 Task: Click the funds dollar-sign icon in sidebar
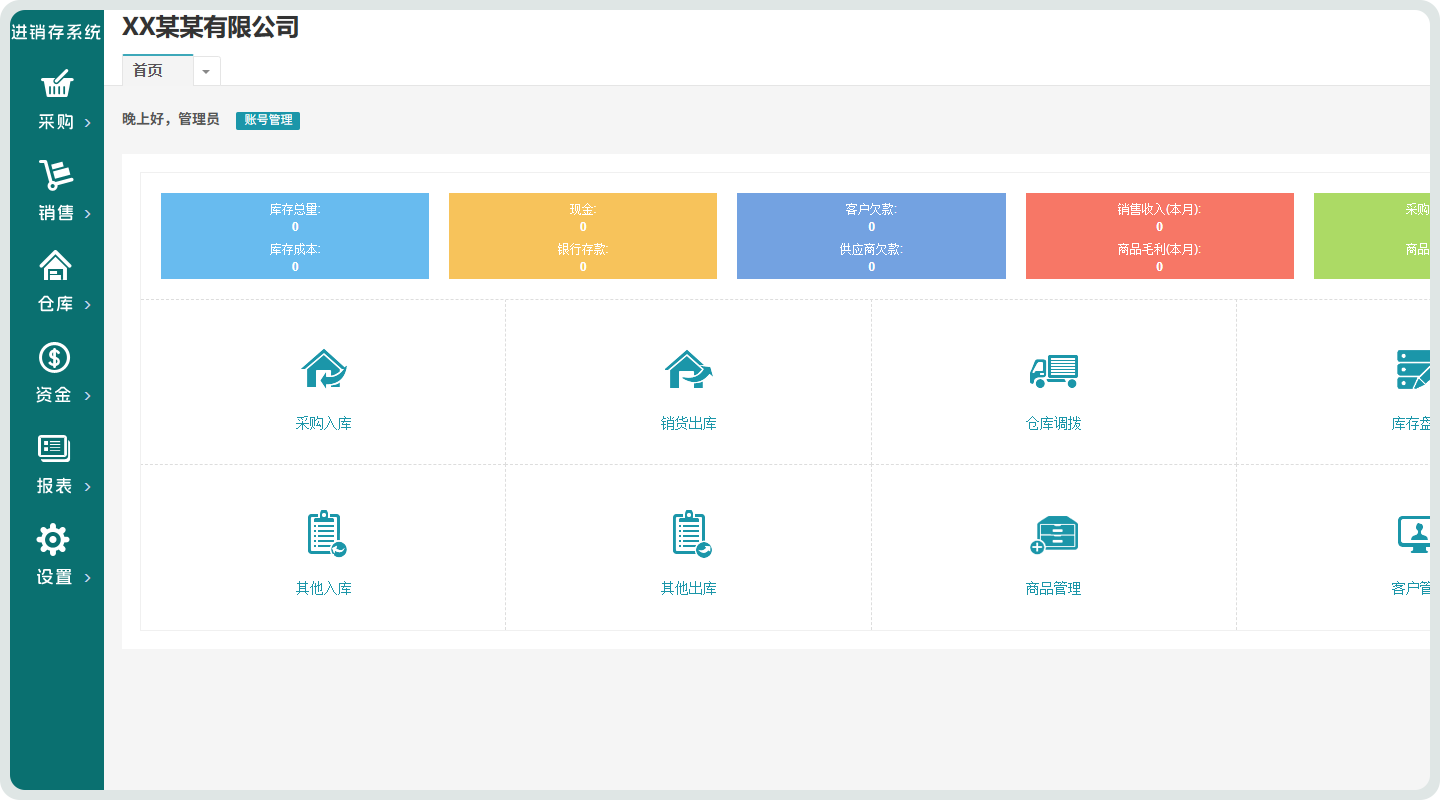coord(54,357)
